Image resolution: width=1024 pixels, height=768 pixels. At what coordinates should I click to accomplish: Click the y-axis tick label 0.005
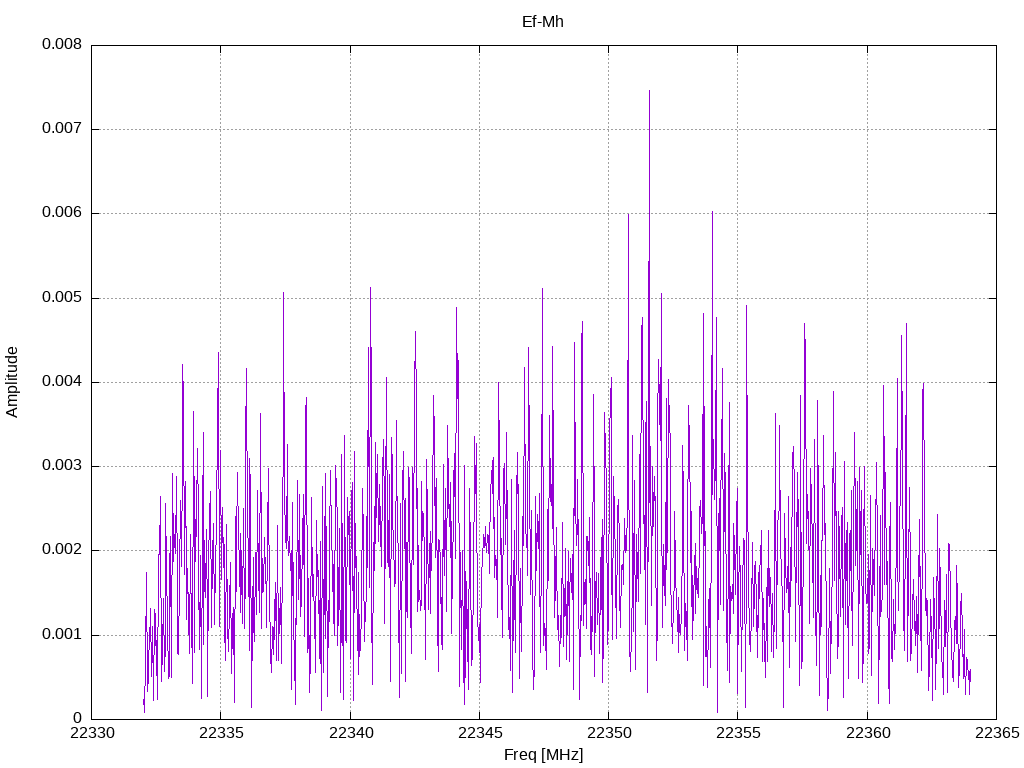coord(62,298)
